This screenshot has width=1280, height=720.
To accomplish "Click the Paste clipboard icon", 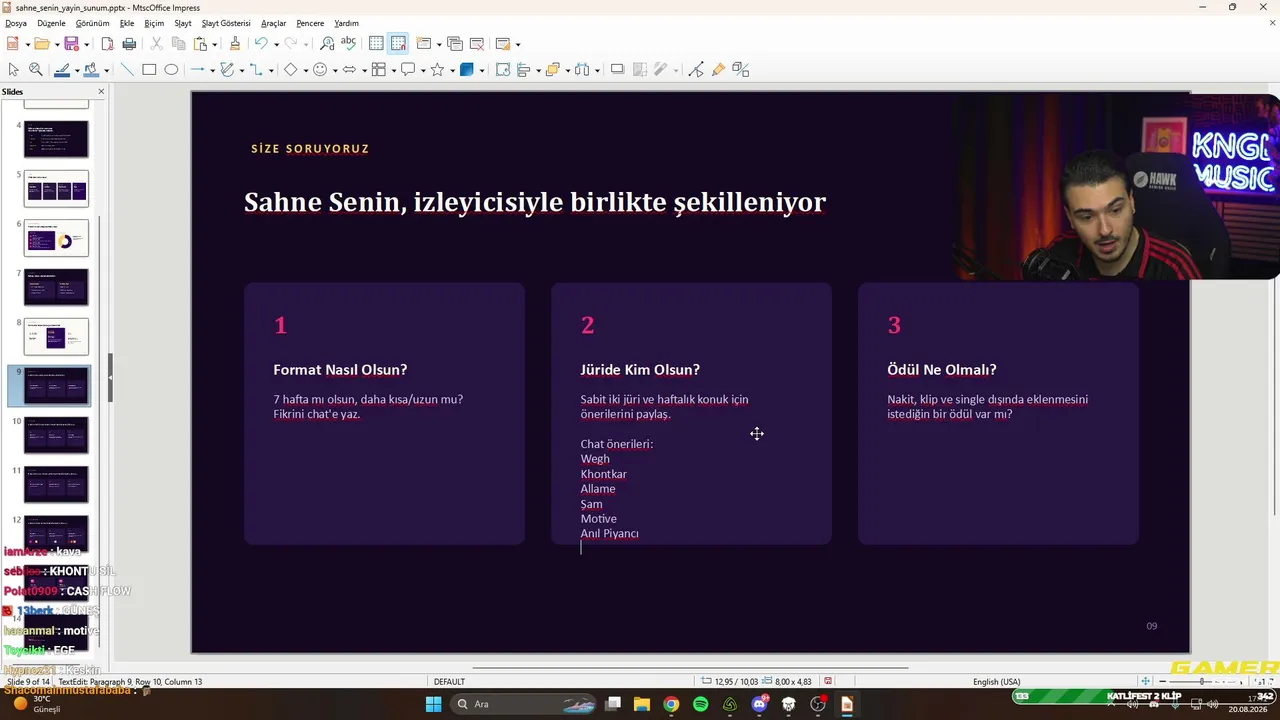I will [x=200, y=44].
